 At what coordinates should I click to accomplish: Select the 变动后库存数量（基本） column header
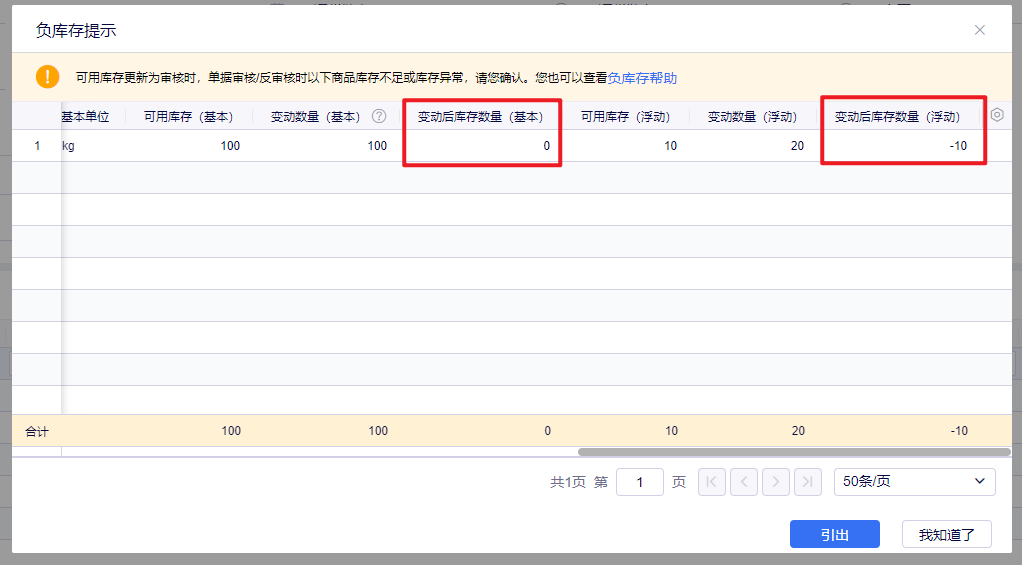click(x=480, y=116)
